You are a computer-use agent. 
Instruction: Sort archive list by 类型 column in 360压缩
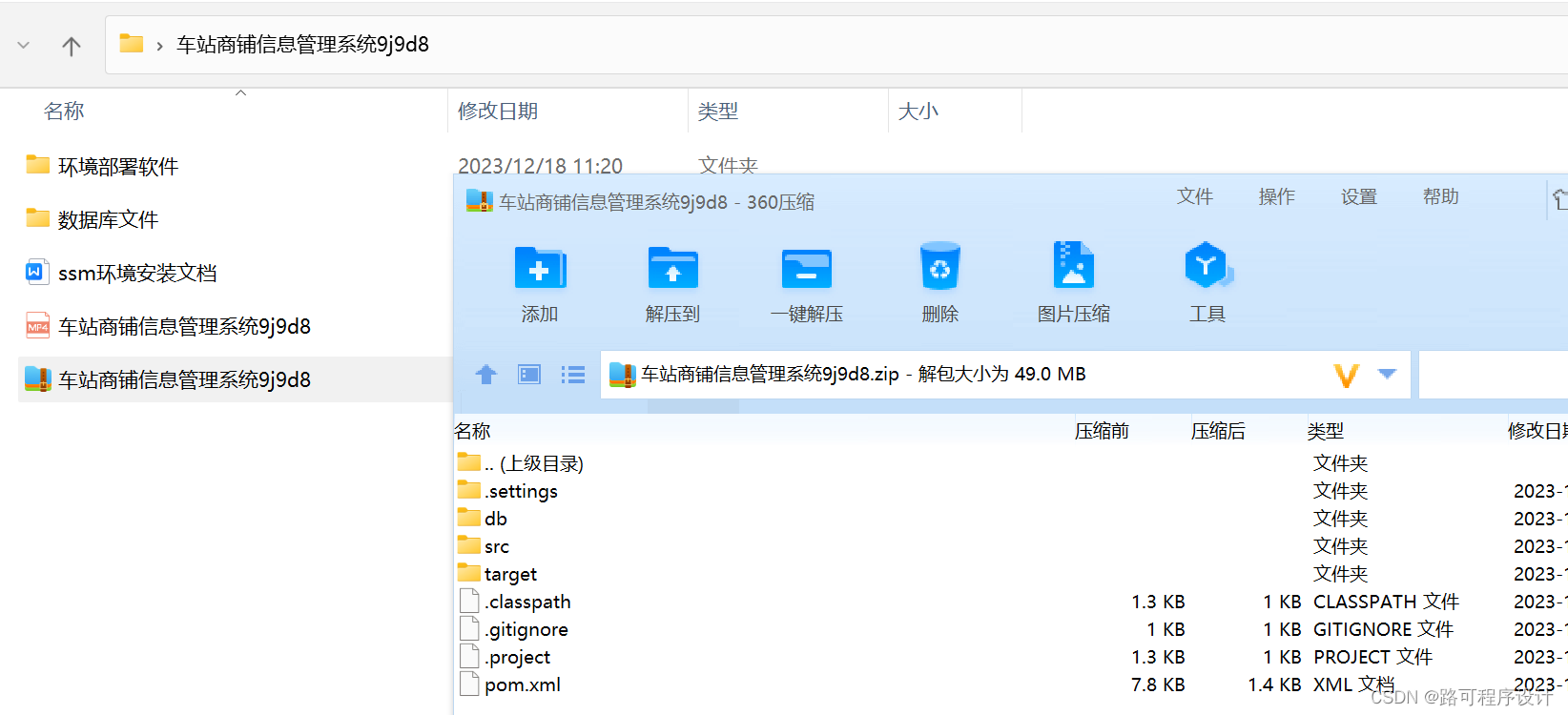pos(1326,431)
